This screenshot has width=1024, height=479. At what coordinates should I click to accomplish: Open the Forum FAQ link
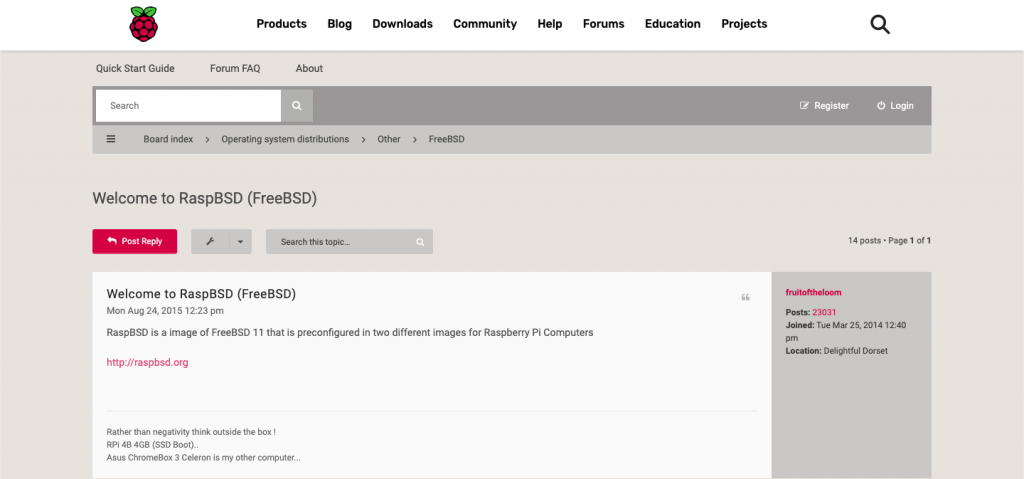[x=235, y=69]
